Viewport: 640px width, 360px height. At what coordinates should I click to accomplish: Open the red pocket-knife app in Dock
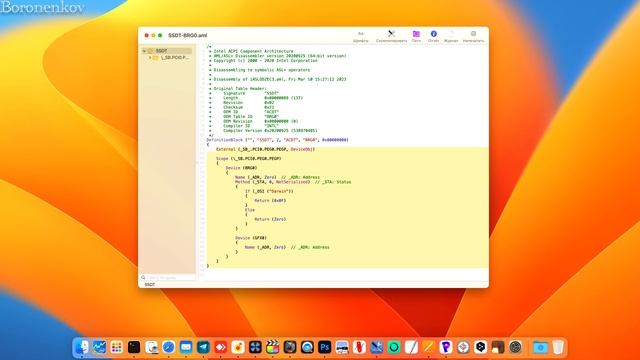(360, 347)
